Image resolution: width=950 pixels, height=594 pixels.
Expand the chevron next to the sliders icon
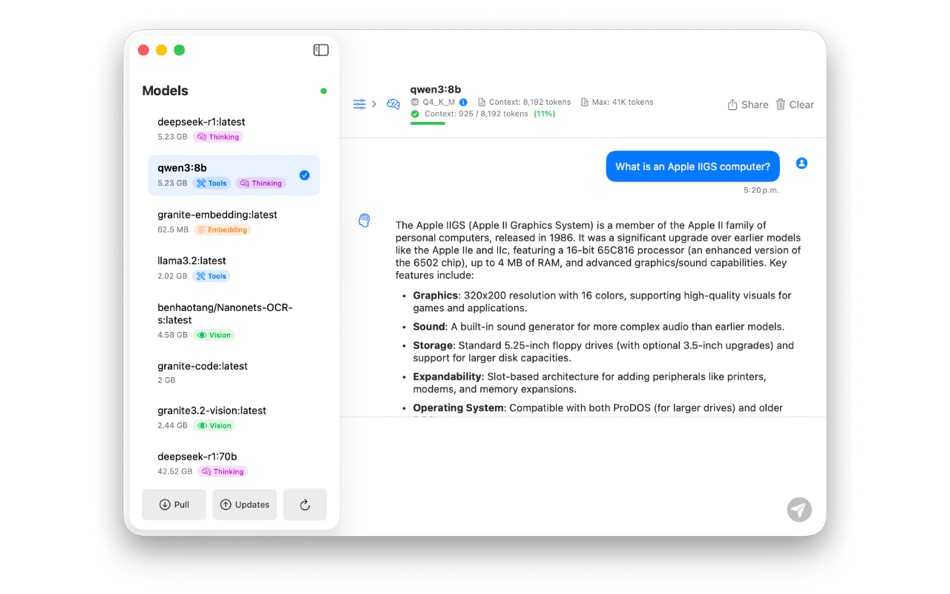(x=376, y=103)
